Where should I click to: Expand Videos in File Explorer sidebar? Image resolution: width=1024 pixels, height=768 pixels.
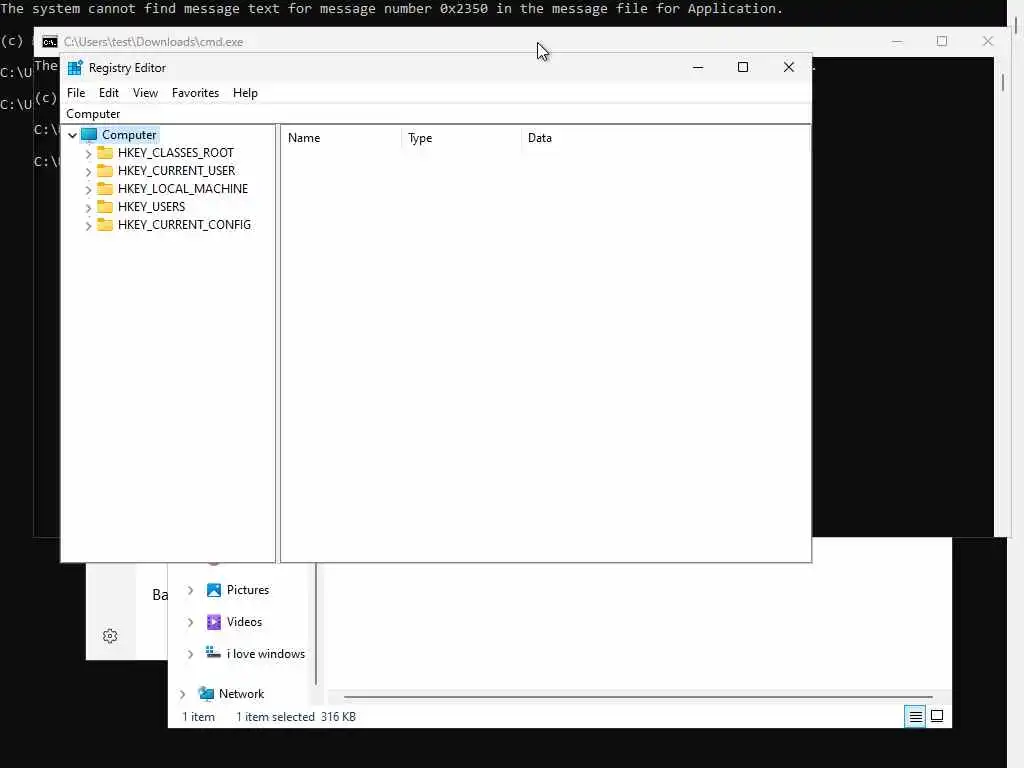pyautogui.click(x=190, y=622)
